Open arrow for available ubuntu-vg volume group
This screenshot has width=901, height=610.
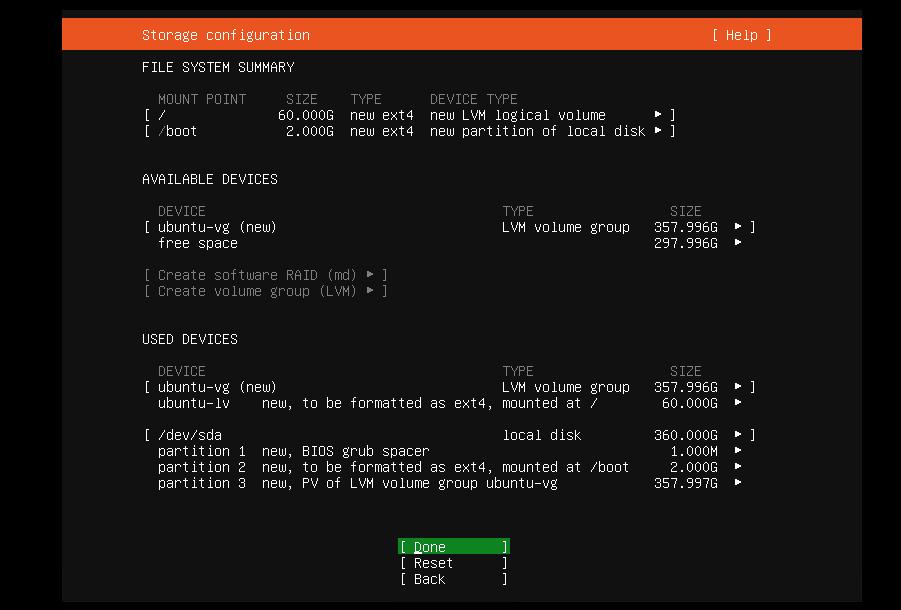(x=738, y=227)
